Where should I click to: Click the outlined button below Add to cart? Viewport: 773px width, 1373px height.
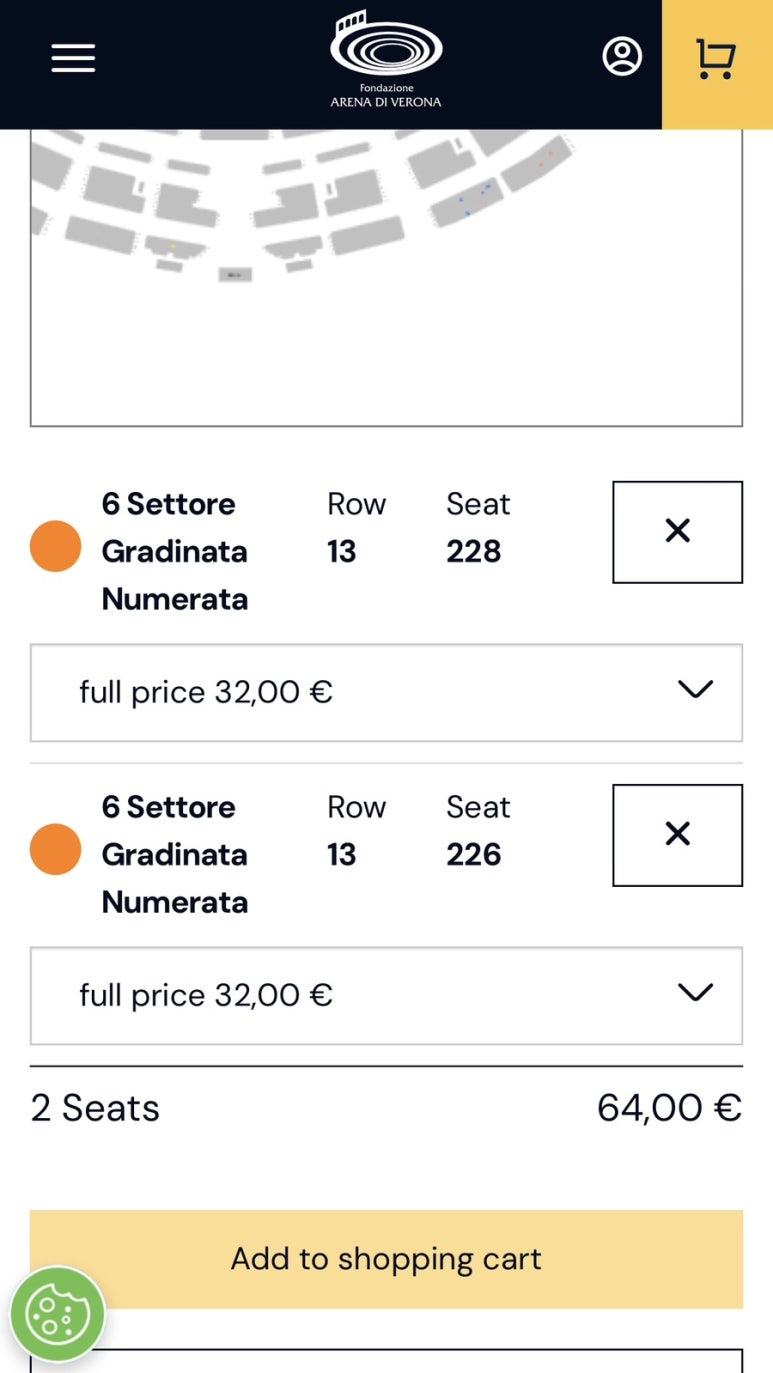point(386,1360)
